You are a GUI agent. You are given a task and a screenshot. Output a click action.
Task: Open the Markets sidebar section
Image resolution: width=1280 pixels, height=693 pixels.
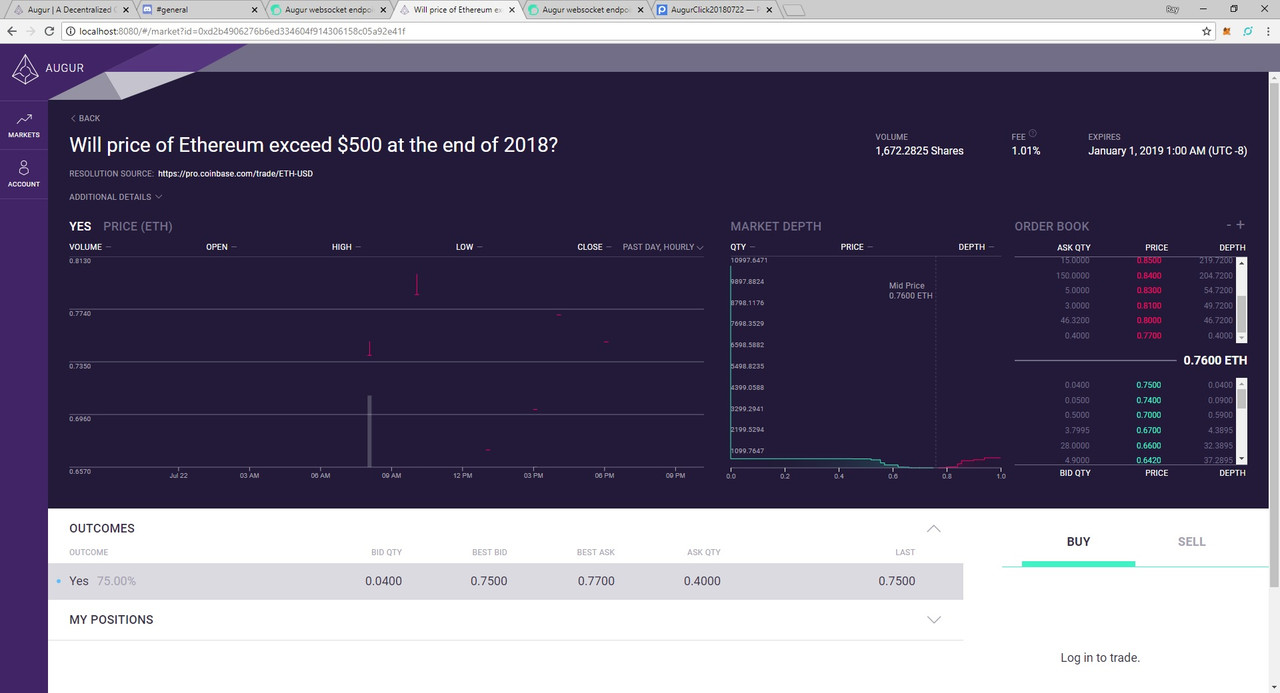point(24,125)
